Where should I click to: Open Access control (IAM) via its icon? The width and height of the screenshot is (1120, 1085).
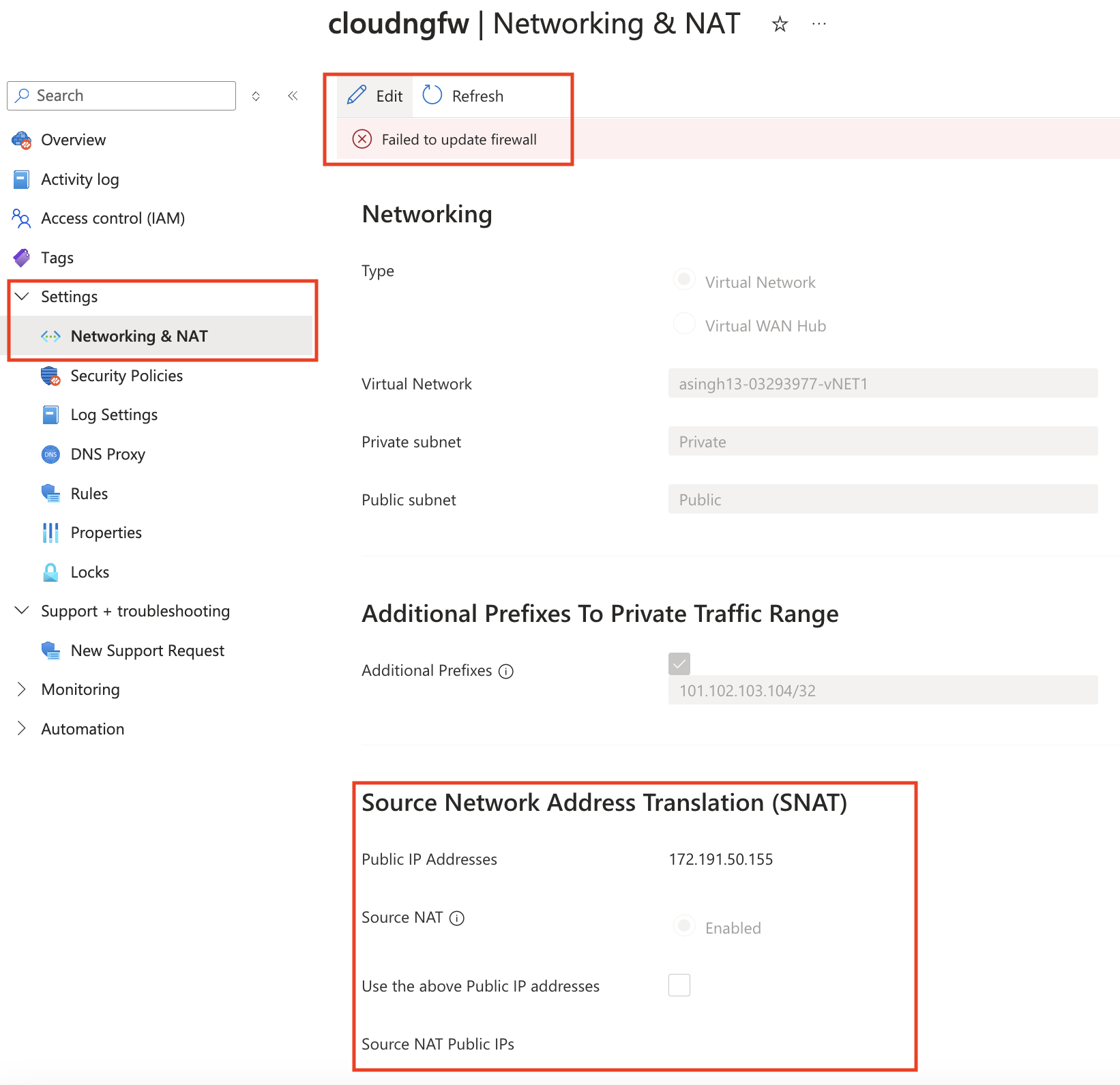(22, 218)
